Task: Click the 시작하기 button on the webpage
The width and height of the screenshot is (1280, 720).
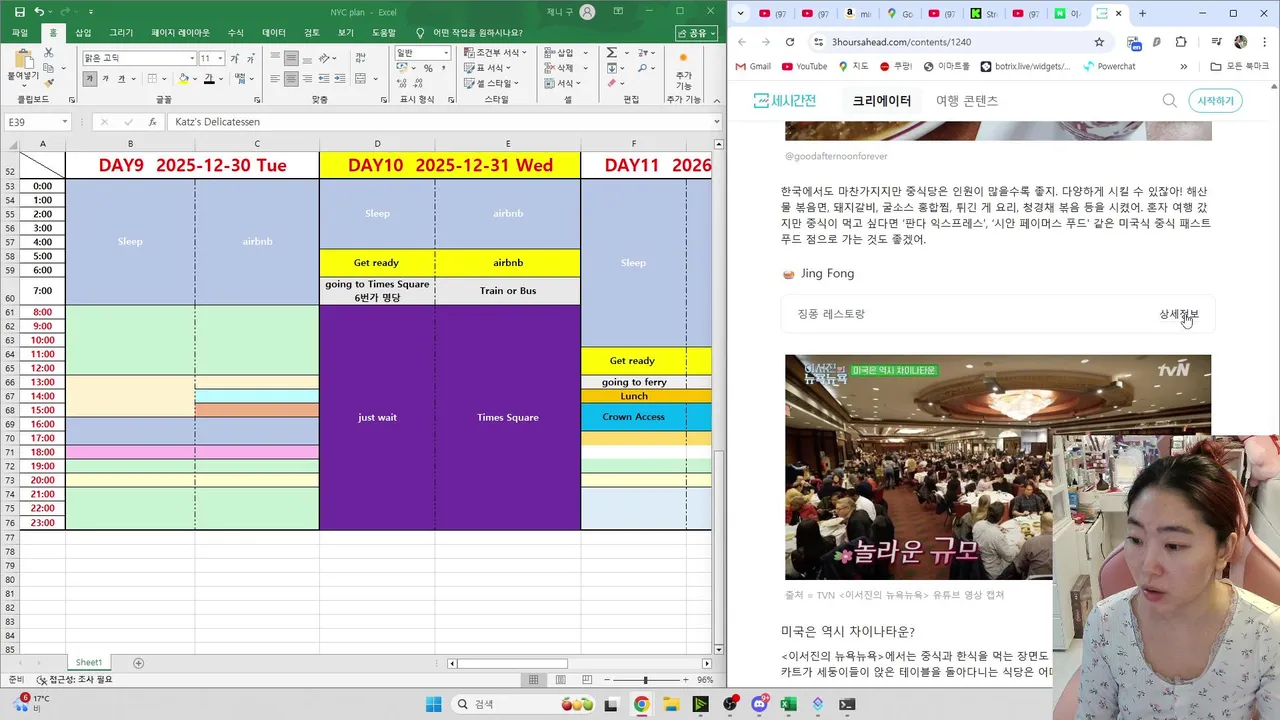Action: pyautogui.click(x=1215, y=101)
